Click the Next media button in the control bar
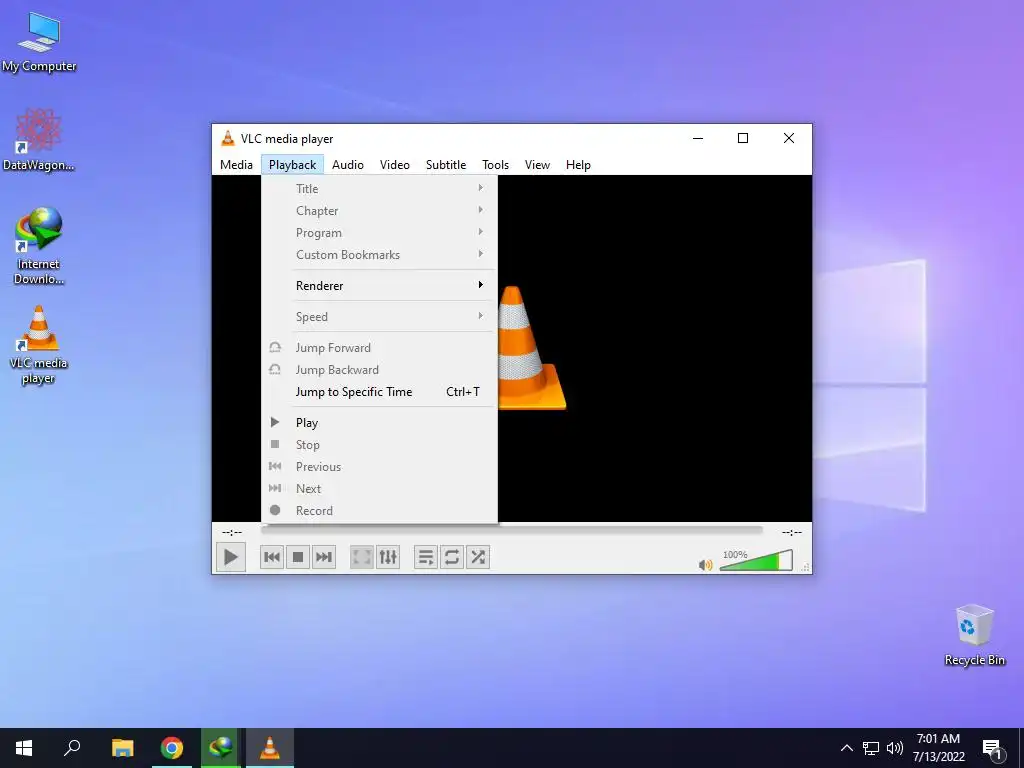The width and height of the screenshot is (1024, 768). click(x=324, y=557)
